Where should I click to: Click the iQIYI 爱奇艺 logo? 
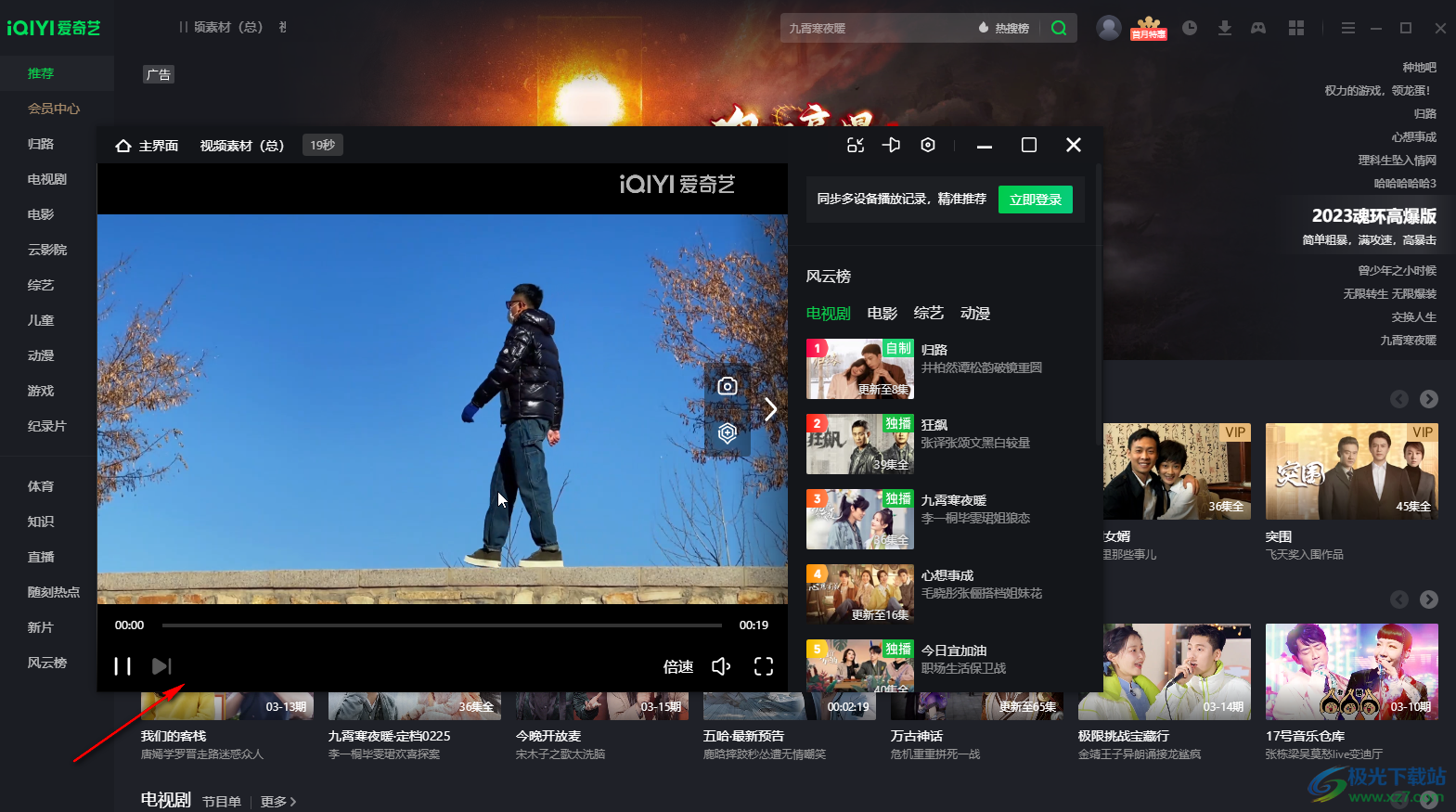[54, 28]
